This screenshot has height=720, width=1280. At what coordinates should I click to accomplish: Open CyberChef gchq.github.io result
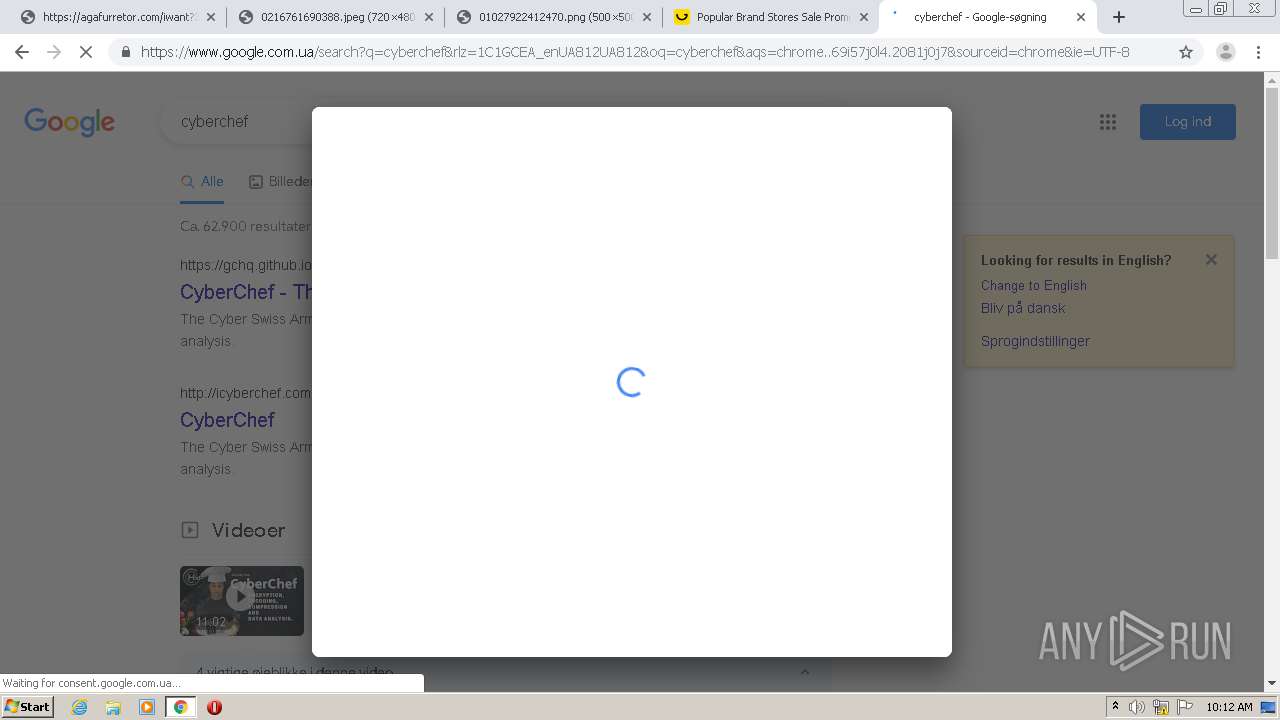[246, 292]
